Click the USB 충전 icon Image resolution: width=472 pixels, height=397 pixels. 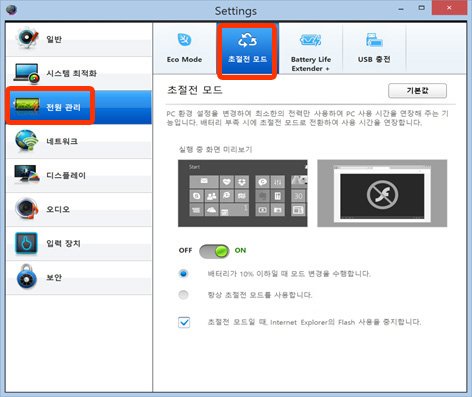pyautogui.click(x=374, y=40)
